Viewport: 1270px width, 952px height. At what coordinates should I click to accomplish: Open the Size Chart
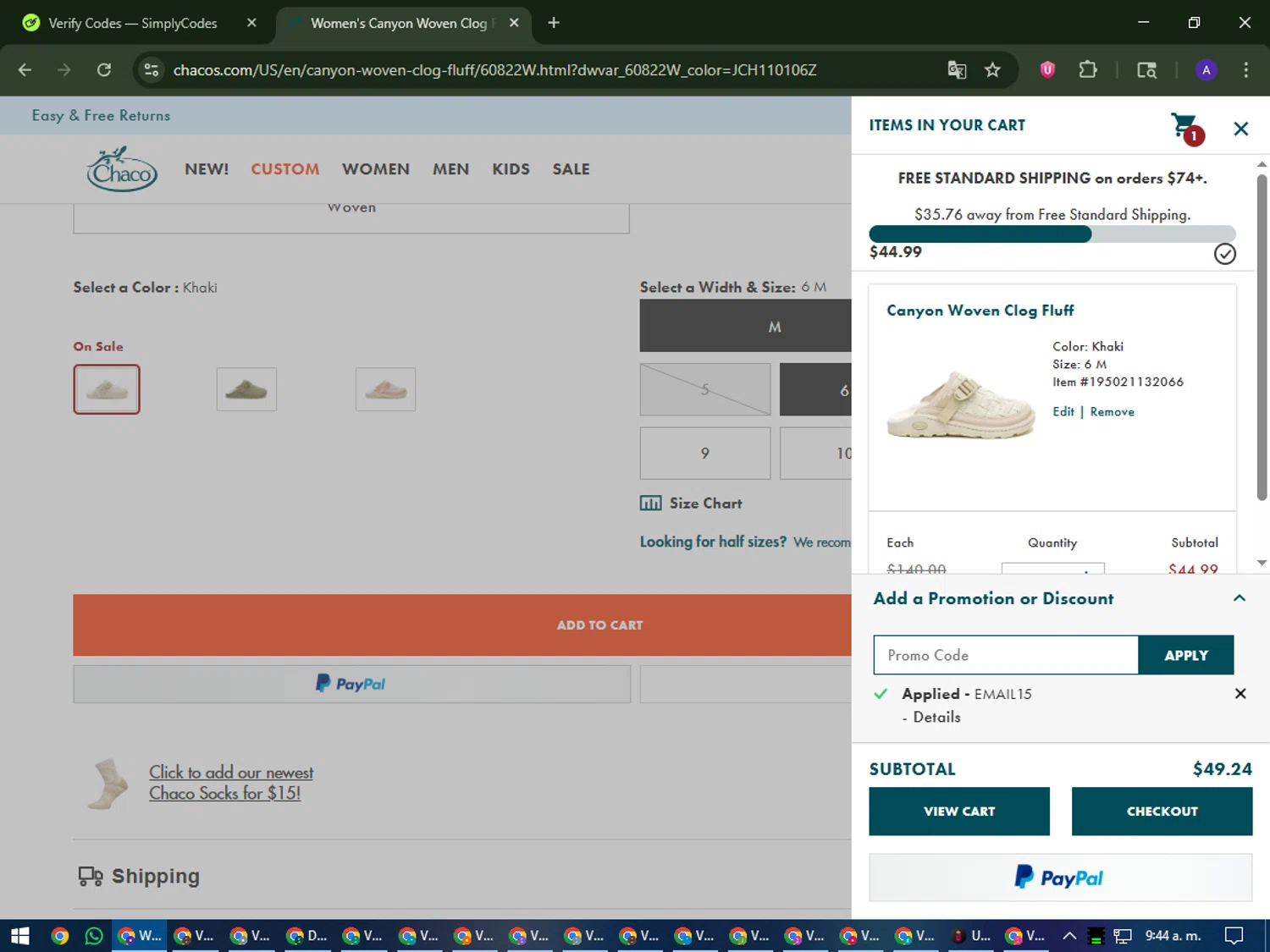tap(705, 504)
